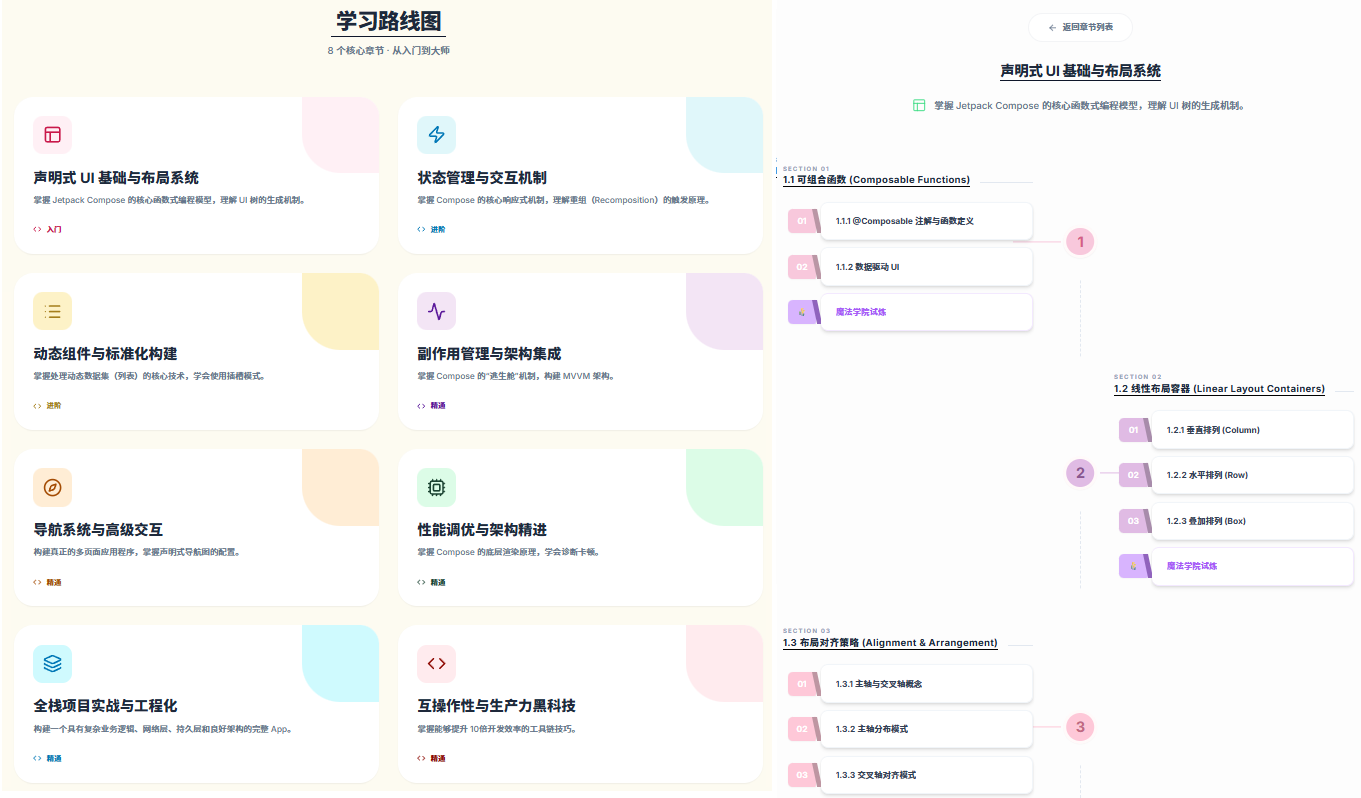Select lesson 1.2.1 垂直排列 (Column)
The width and height of the screenshot is (1361, 798).
1251,430
